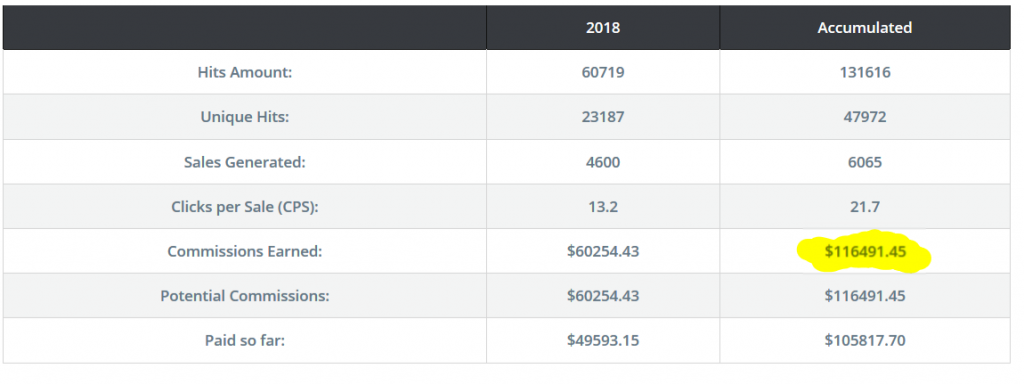Select accumulated sales value 6065

click(x=865, y=162)
